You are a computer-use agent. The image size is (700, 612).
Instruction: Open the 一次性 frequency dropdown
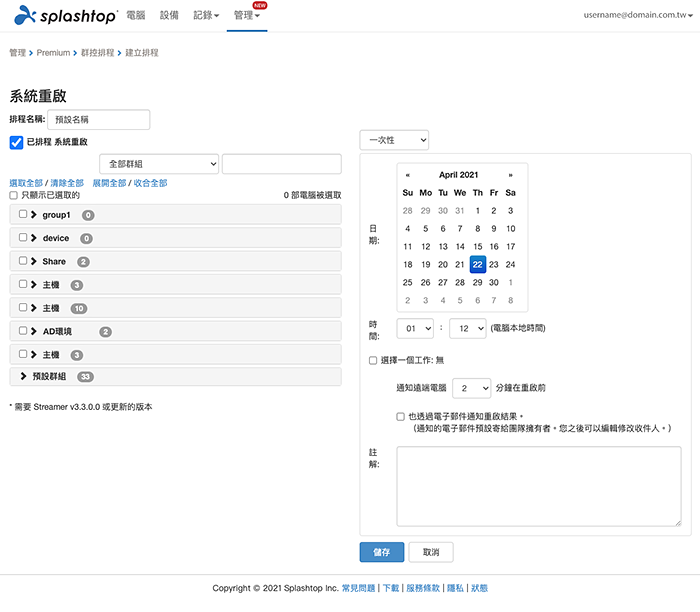394,140
